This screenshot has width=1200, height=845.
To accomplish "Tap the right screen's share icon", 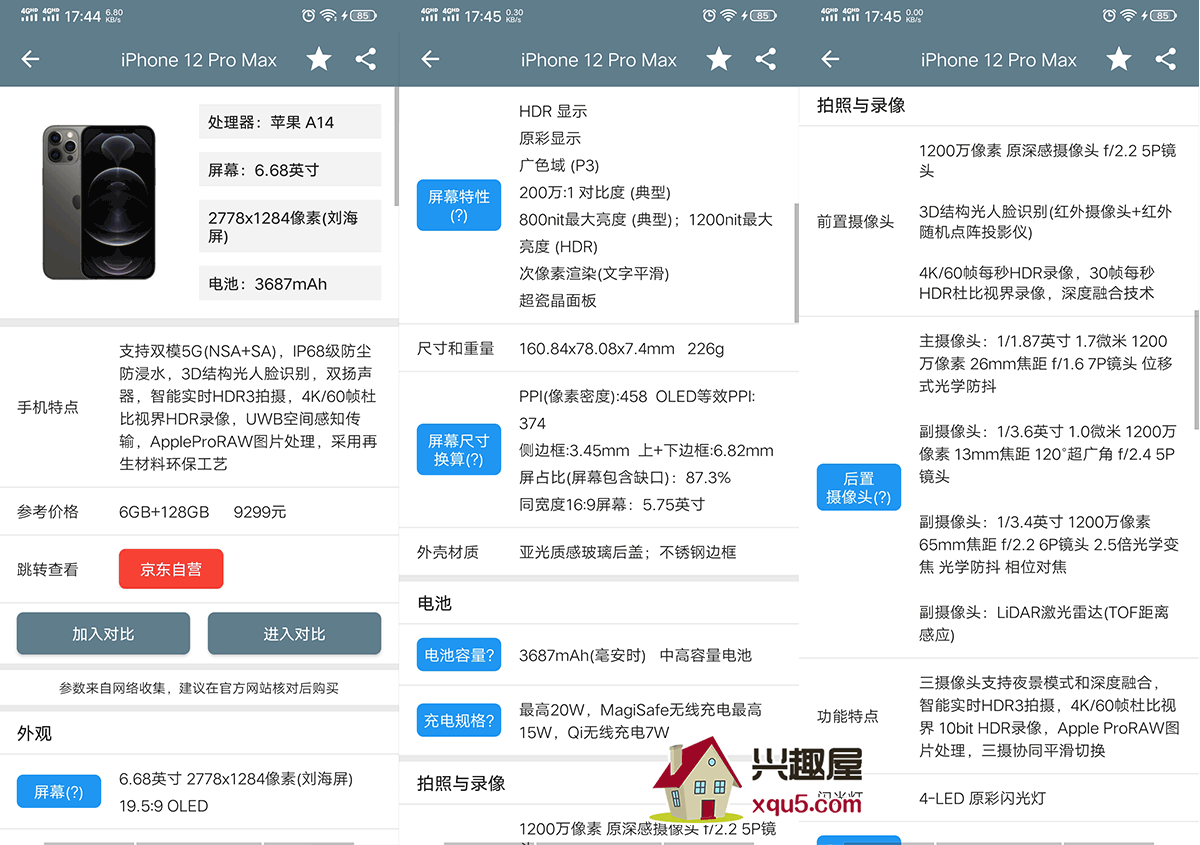I will tap(1166, 60).
